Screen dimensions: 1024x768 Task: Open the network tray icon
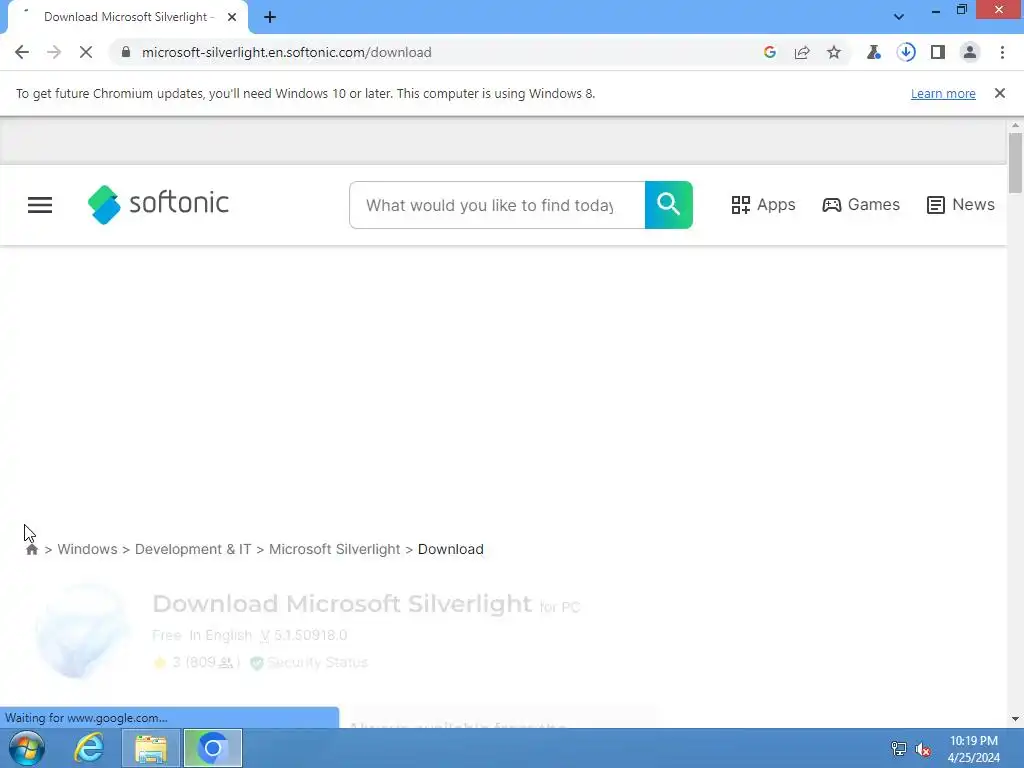[x=899, y=749]
